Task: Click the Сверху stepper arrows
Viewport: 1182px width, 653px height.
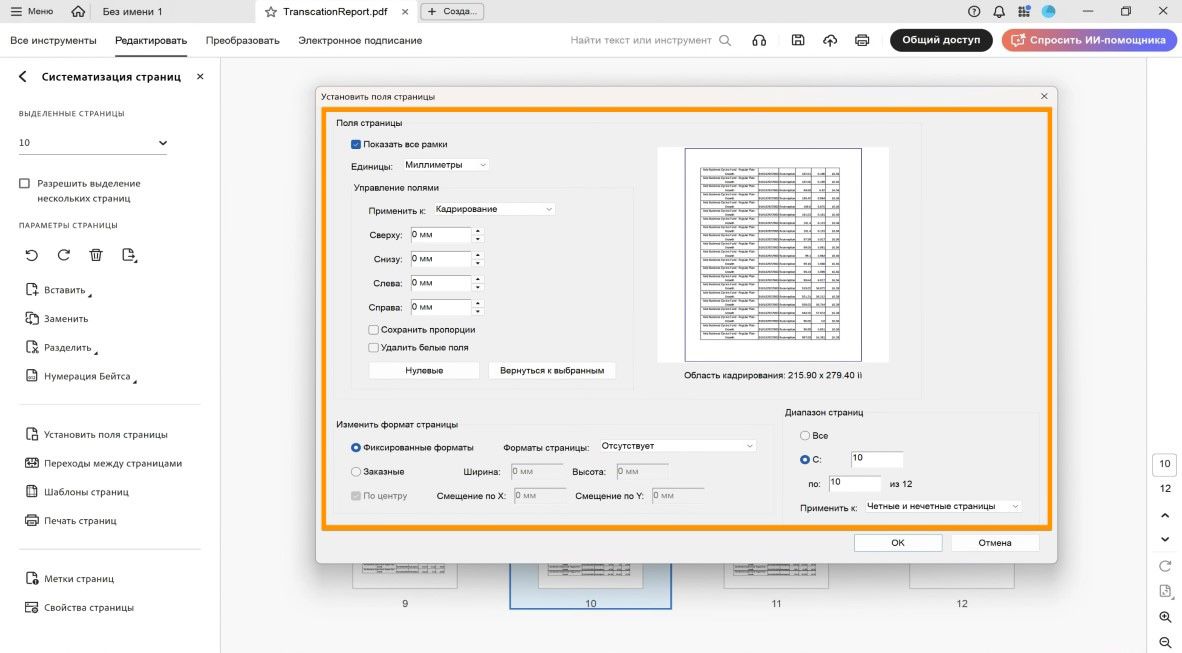Action: coord(478,235)
